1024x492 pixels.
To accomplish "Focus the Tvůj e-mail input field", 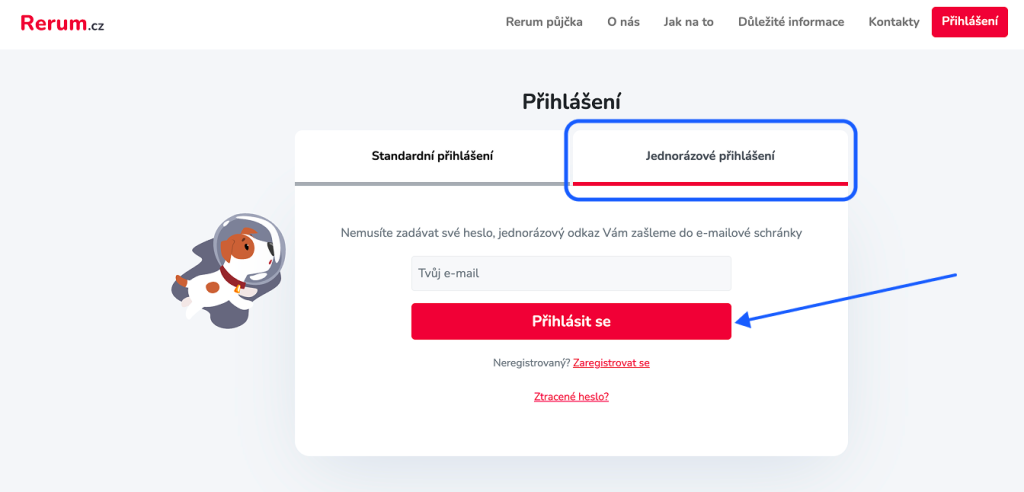I will [571, 273].
